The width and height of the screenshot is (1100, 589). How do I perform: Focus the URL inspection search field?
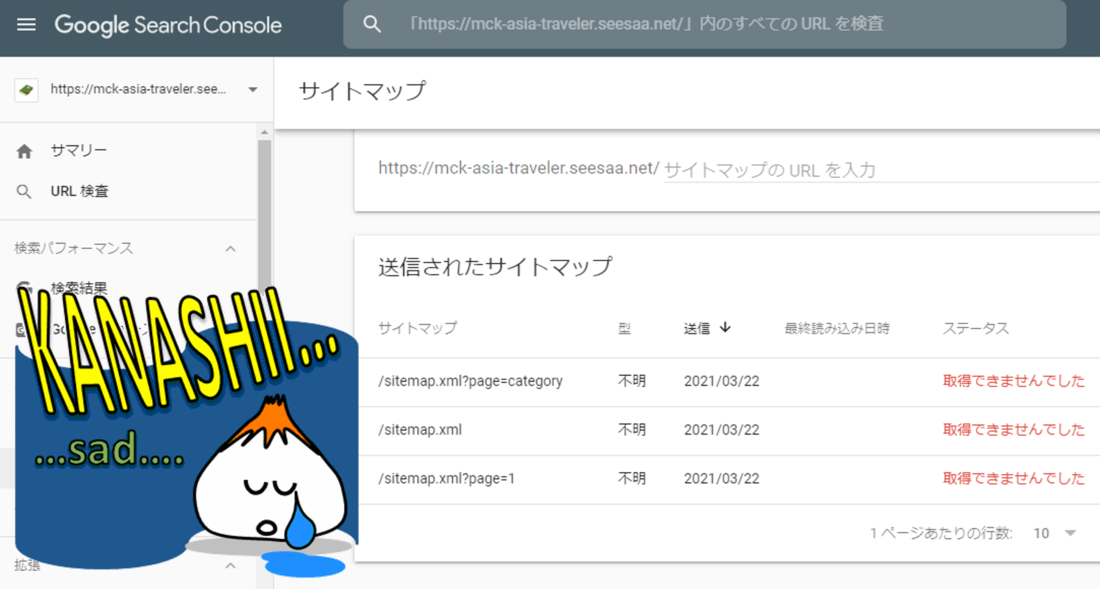tap(704, 25)
